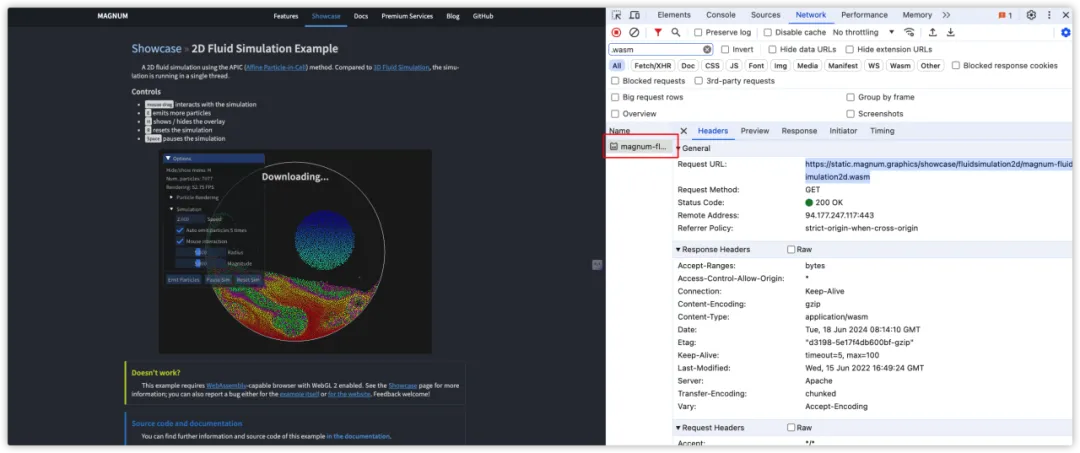The width and height of the screenshot is (1080, 453).
Task: Open the blue network settings gear
Action: [1066, 32]
